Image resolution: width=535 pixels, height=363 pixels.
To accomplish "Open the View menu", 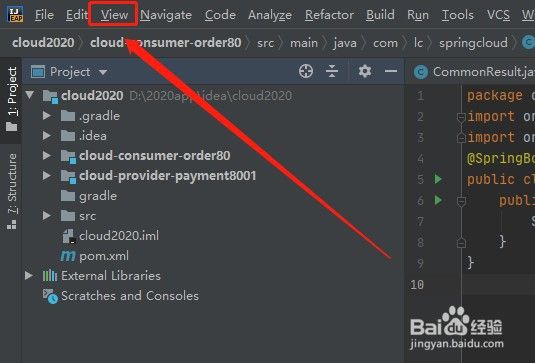I will click(114, 15).
